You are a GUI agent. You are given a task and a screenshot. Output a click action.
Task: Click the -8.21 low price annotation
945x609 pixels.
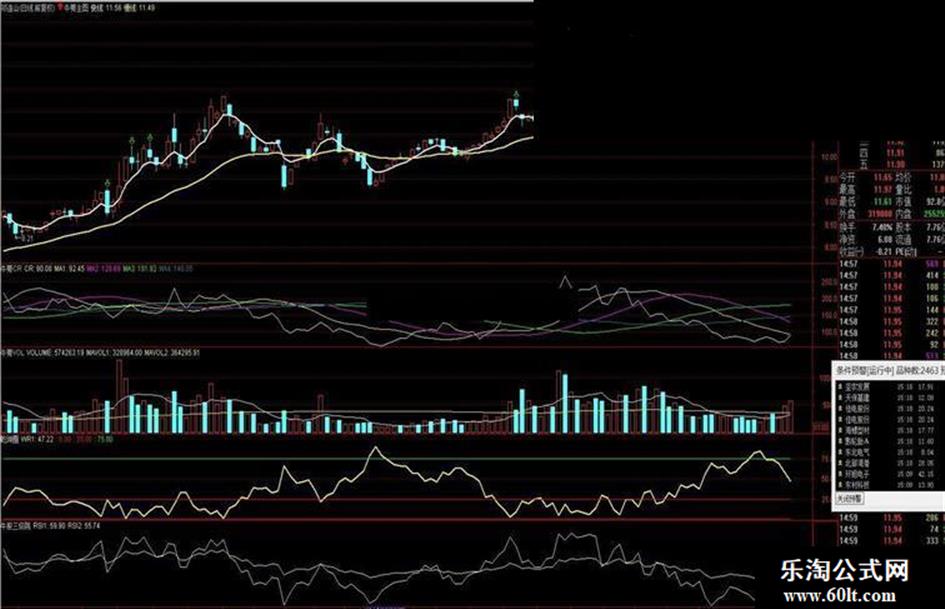[x=24, y=239]
